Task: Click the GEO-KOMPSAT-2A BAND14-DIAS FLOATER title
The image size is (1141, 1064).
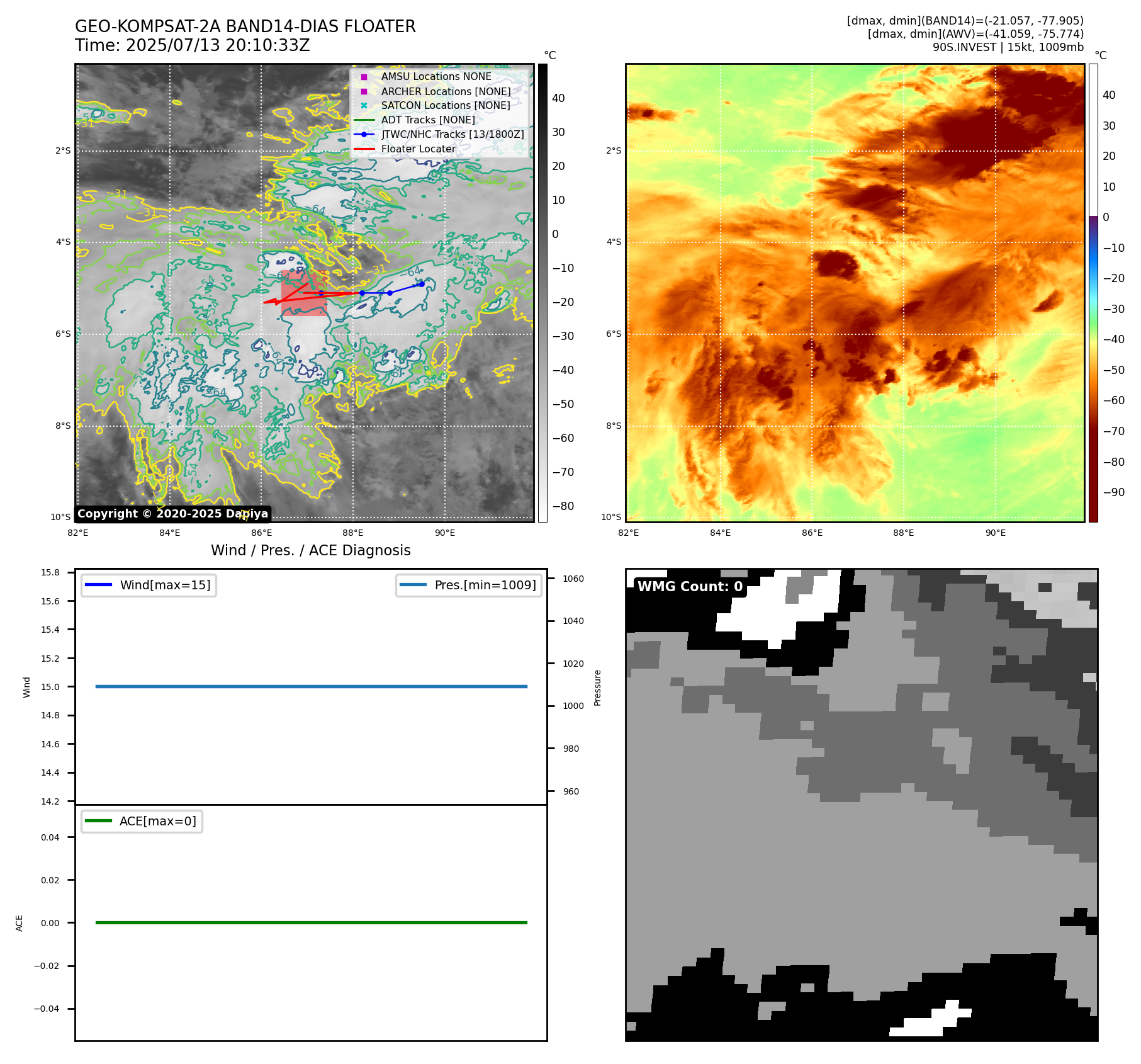Action: click(x=245, y=26)
